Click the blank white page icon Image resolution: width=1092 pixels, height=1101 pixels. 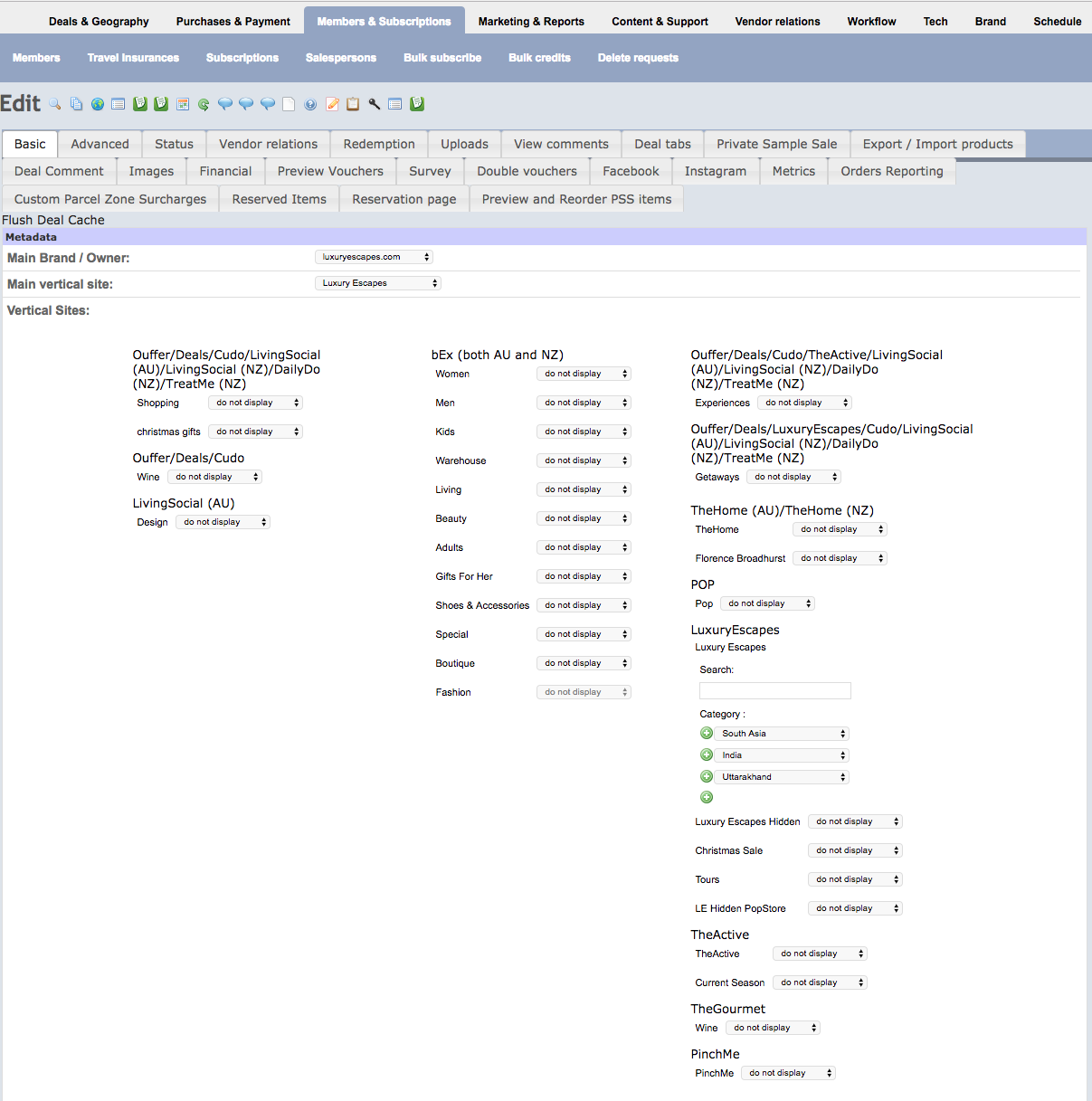(x=289, y=104)
